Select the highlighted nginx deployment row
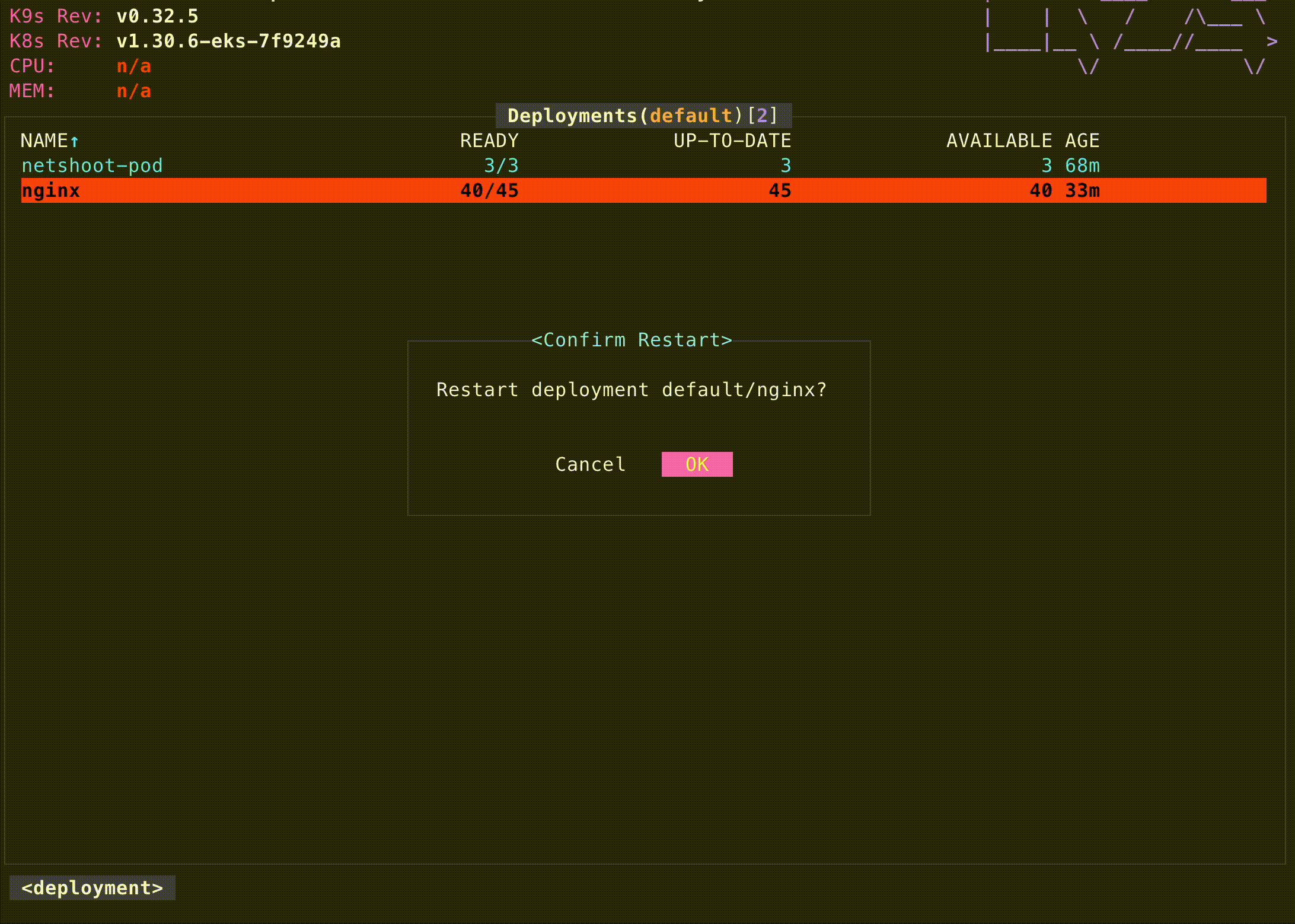Screen dimensions: 1295x924 tap(51, 190)
